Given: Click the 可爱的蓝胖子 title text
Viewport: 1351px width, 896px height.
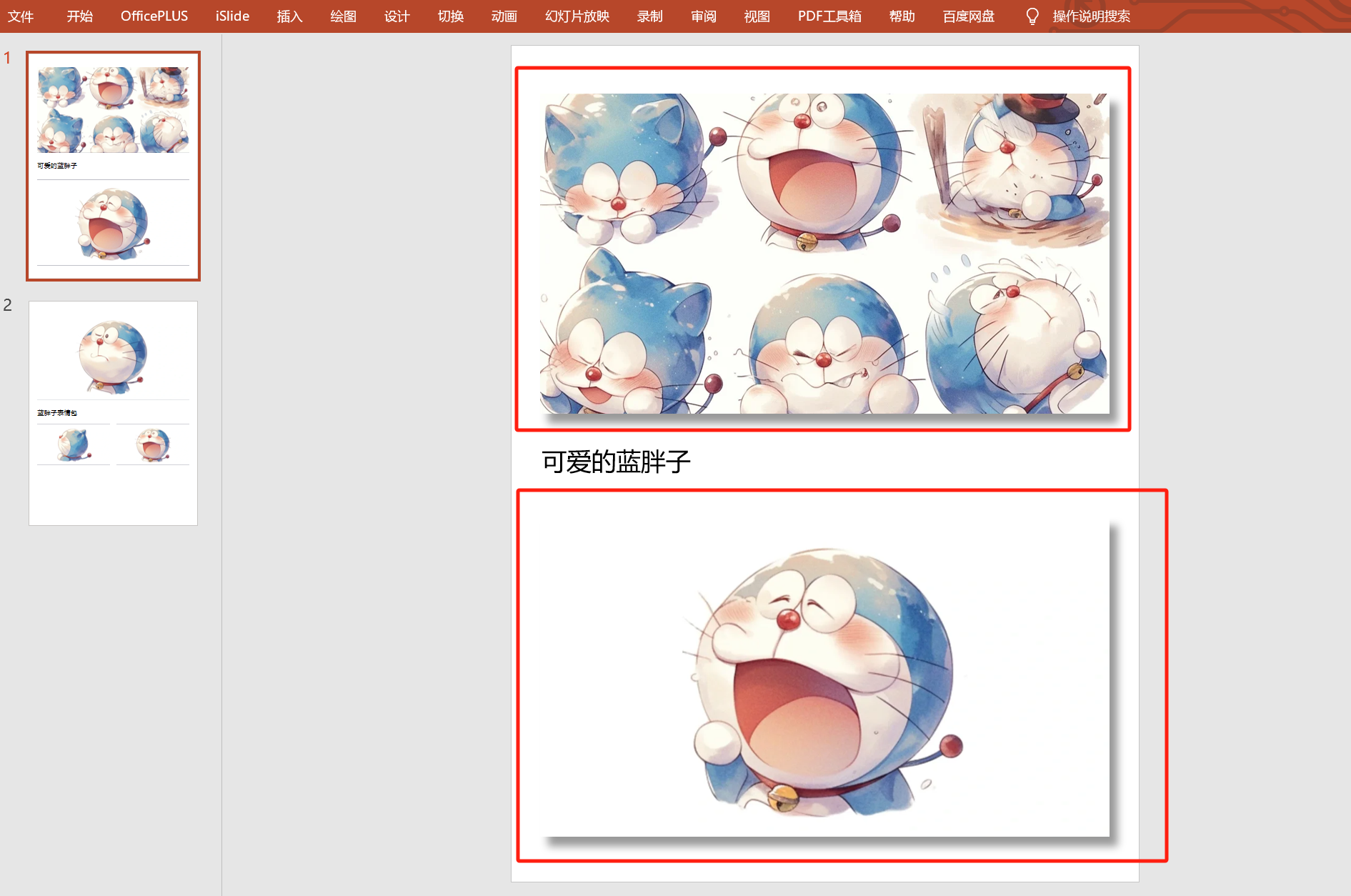Looking at the screenshot, I should point(616,462).
